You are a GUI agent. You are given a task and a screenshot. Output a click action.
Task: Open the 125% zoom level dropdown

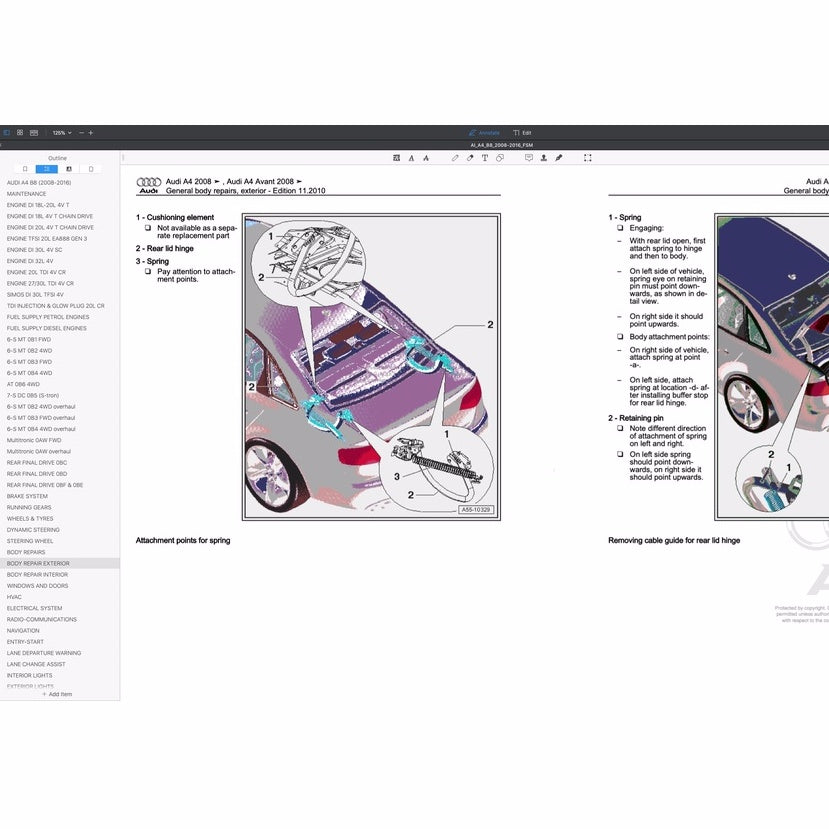pos(60,132)
